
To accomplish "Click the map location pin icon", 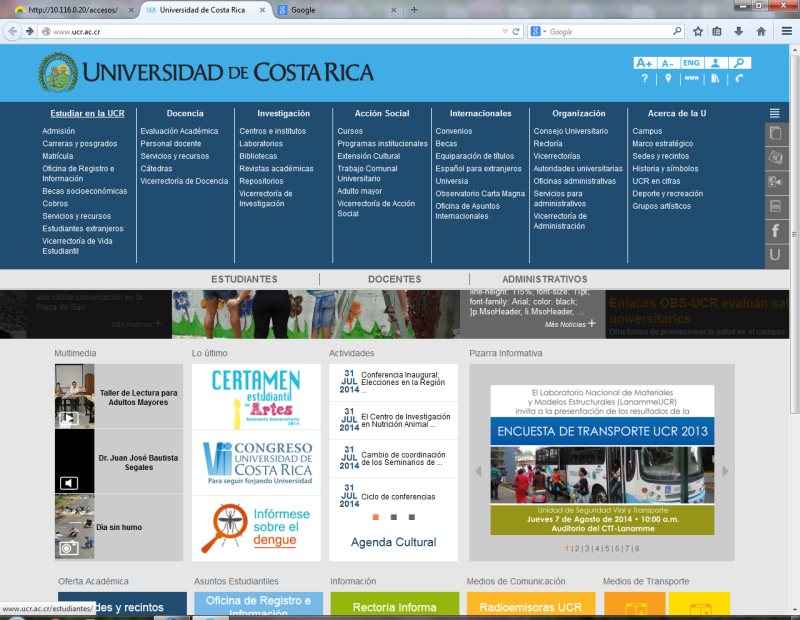I will [x=668, y=79].
